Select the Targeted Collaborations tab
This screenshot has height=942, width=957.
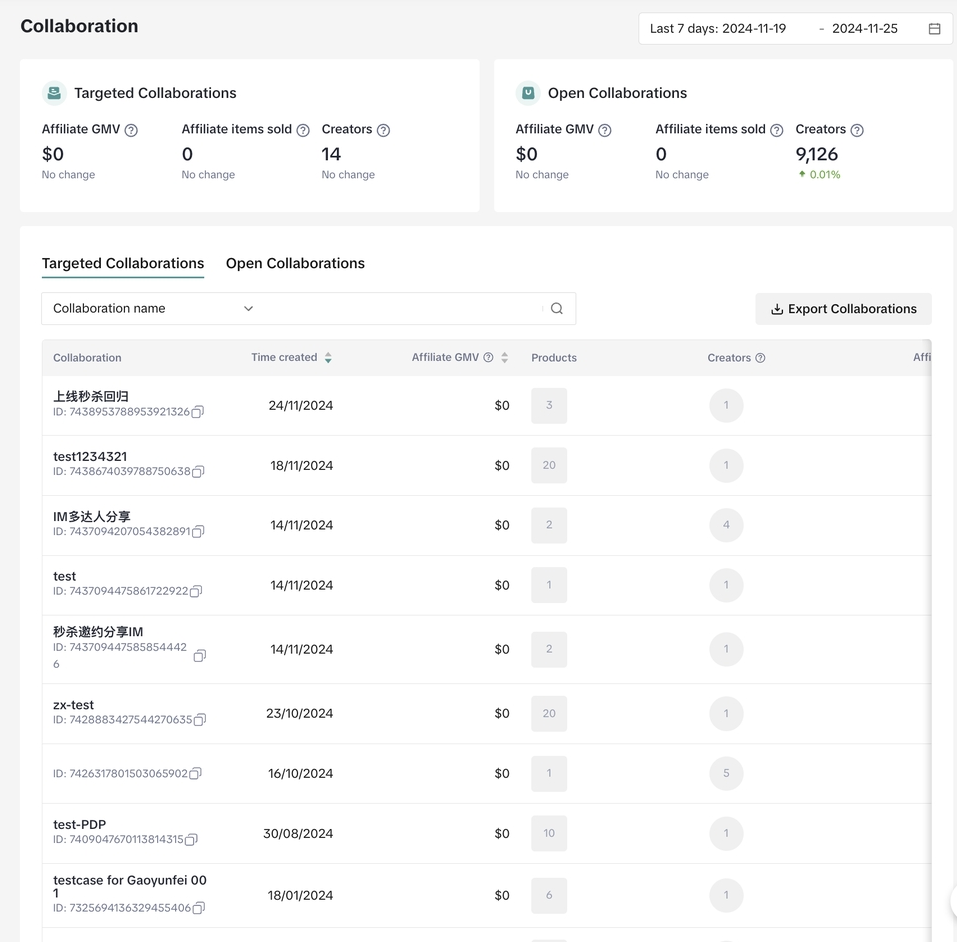(123, 264)
